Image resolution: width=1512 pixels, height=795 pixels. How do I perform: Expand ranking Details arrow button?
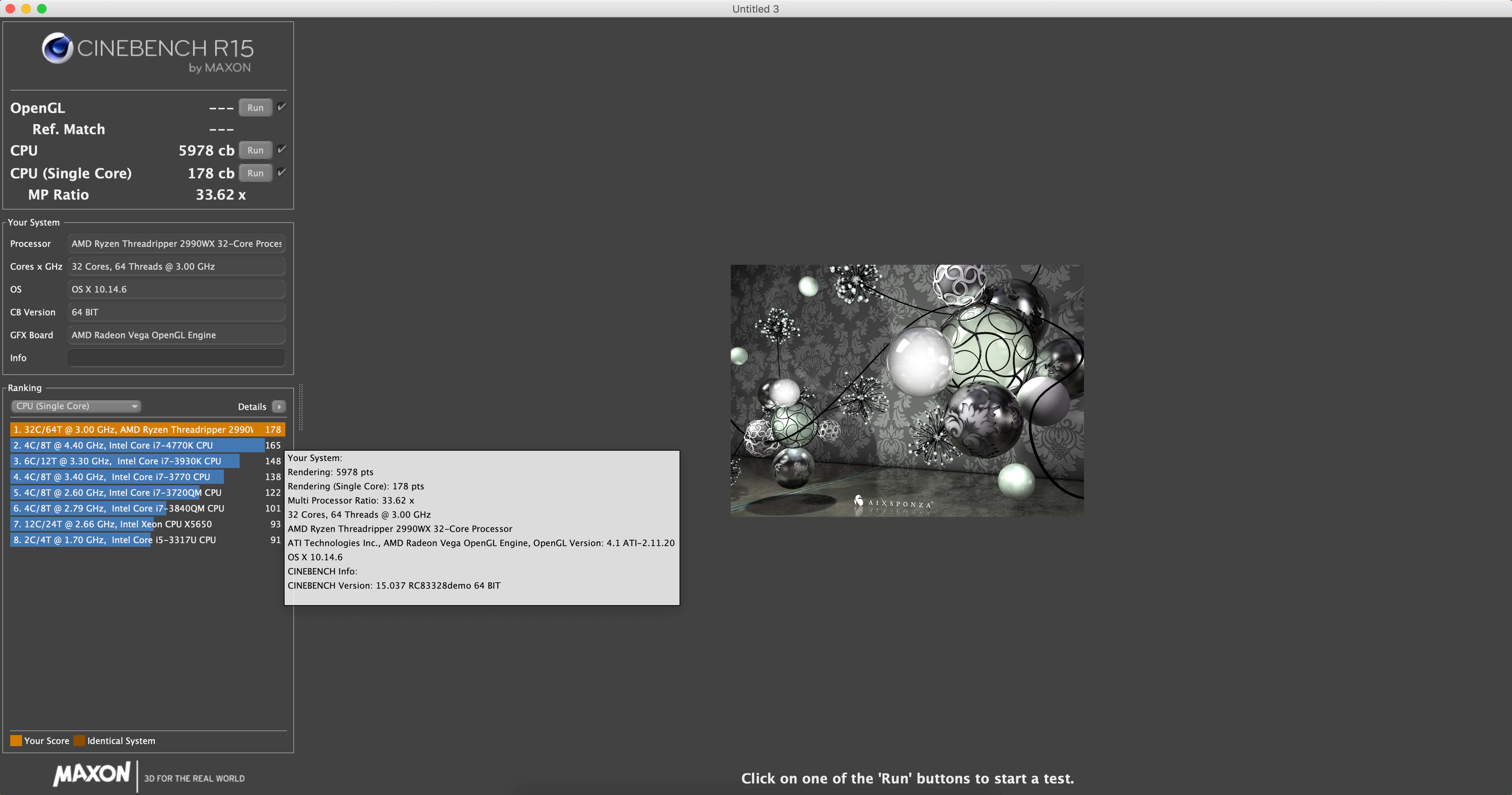point(279,407)
